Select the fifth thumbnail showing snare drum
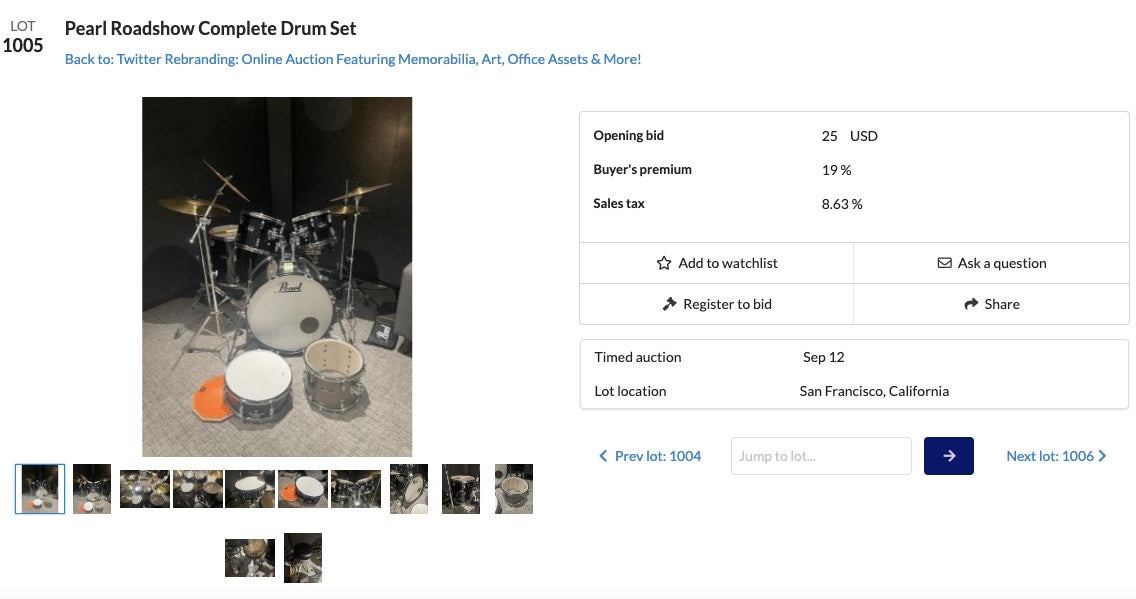This screenshot has height=599, width=1136. coord(250,489)
